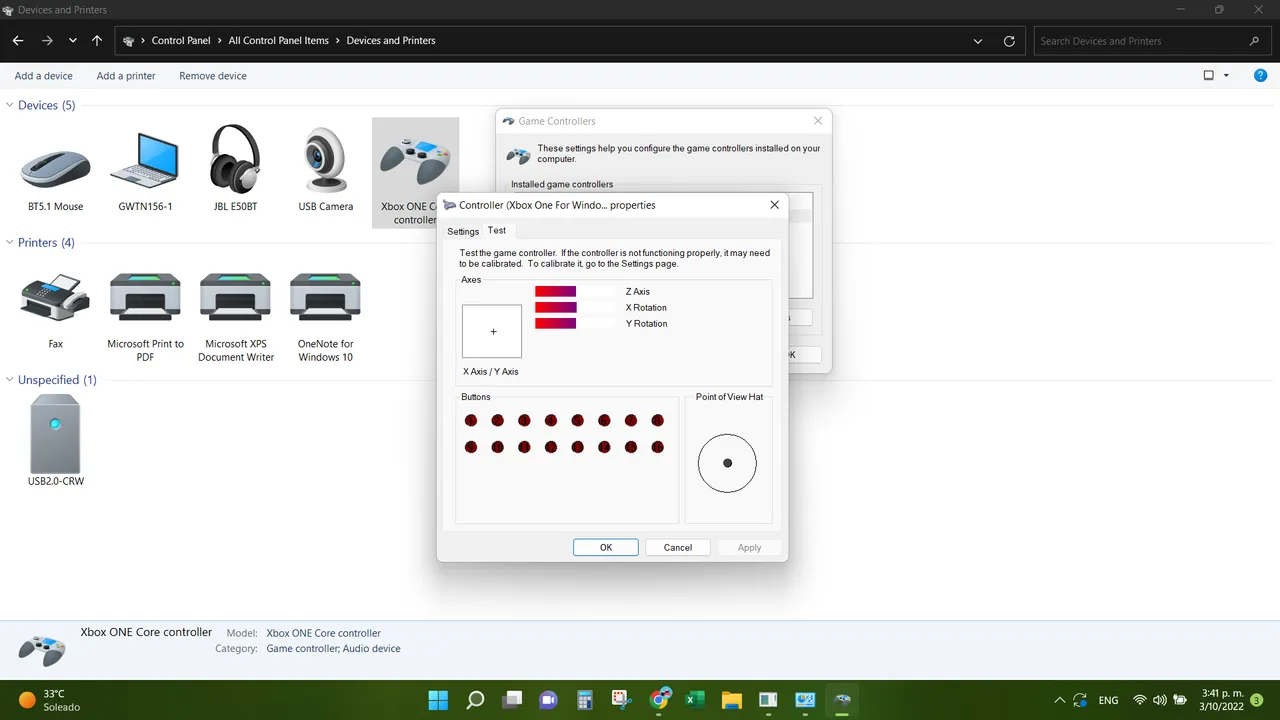Open Google Chrome from taskbar
1280x720 pixels.
659,700
